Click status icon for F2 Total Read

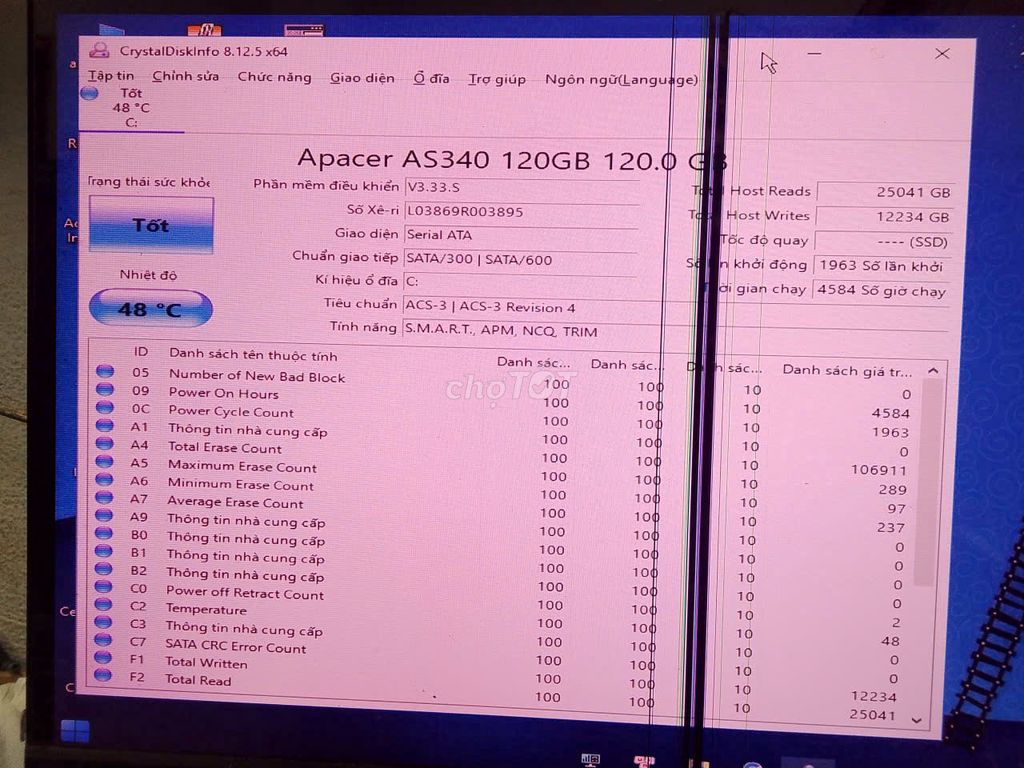[x=103, y=675]
